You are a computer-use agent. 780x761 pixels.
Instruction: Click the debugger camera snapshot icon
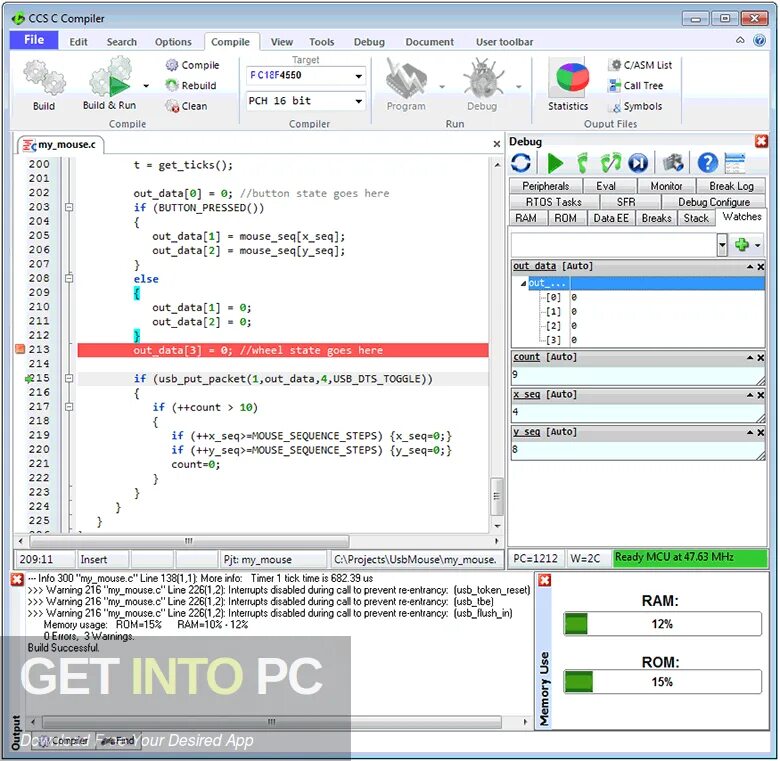[674, 163]
